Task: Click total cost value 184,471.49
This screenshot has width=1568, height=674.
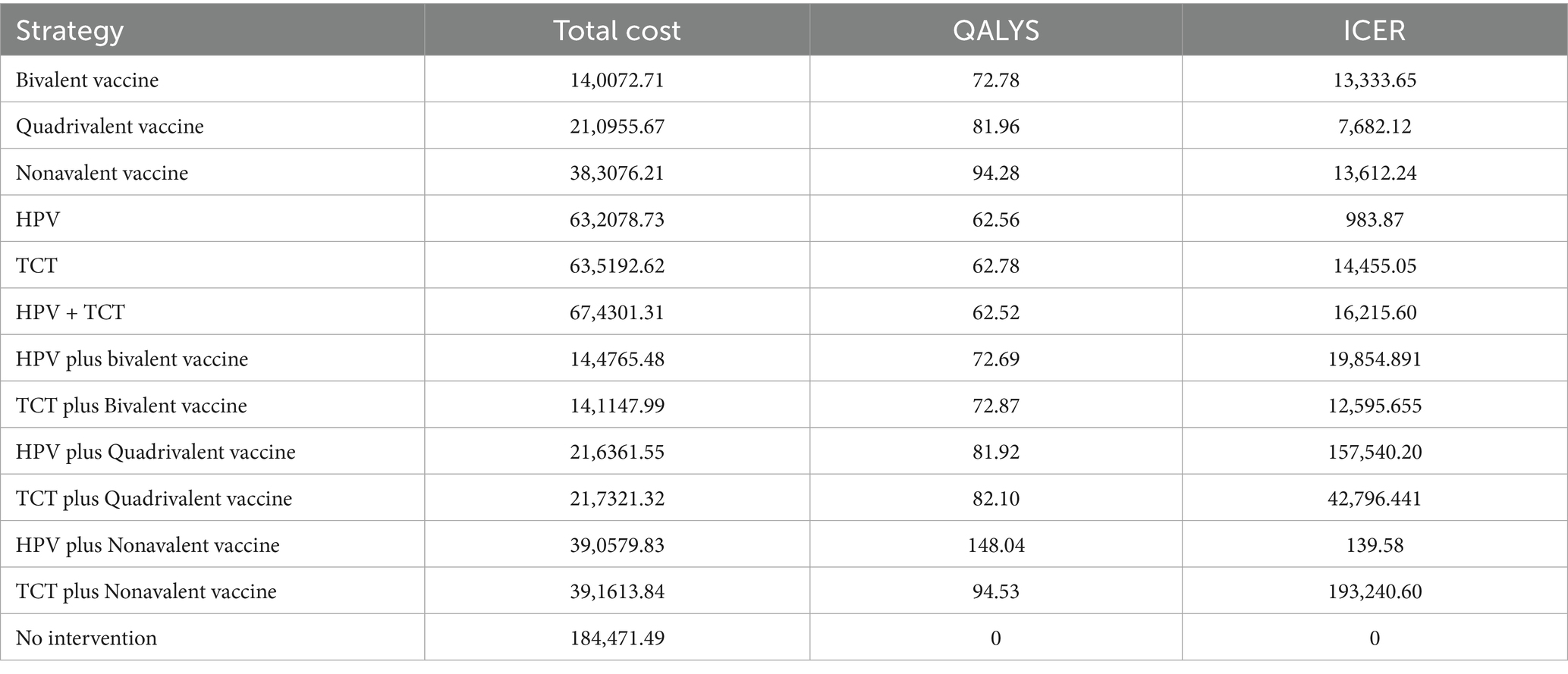Action: point(617,638)
